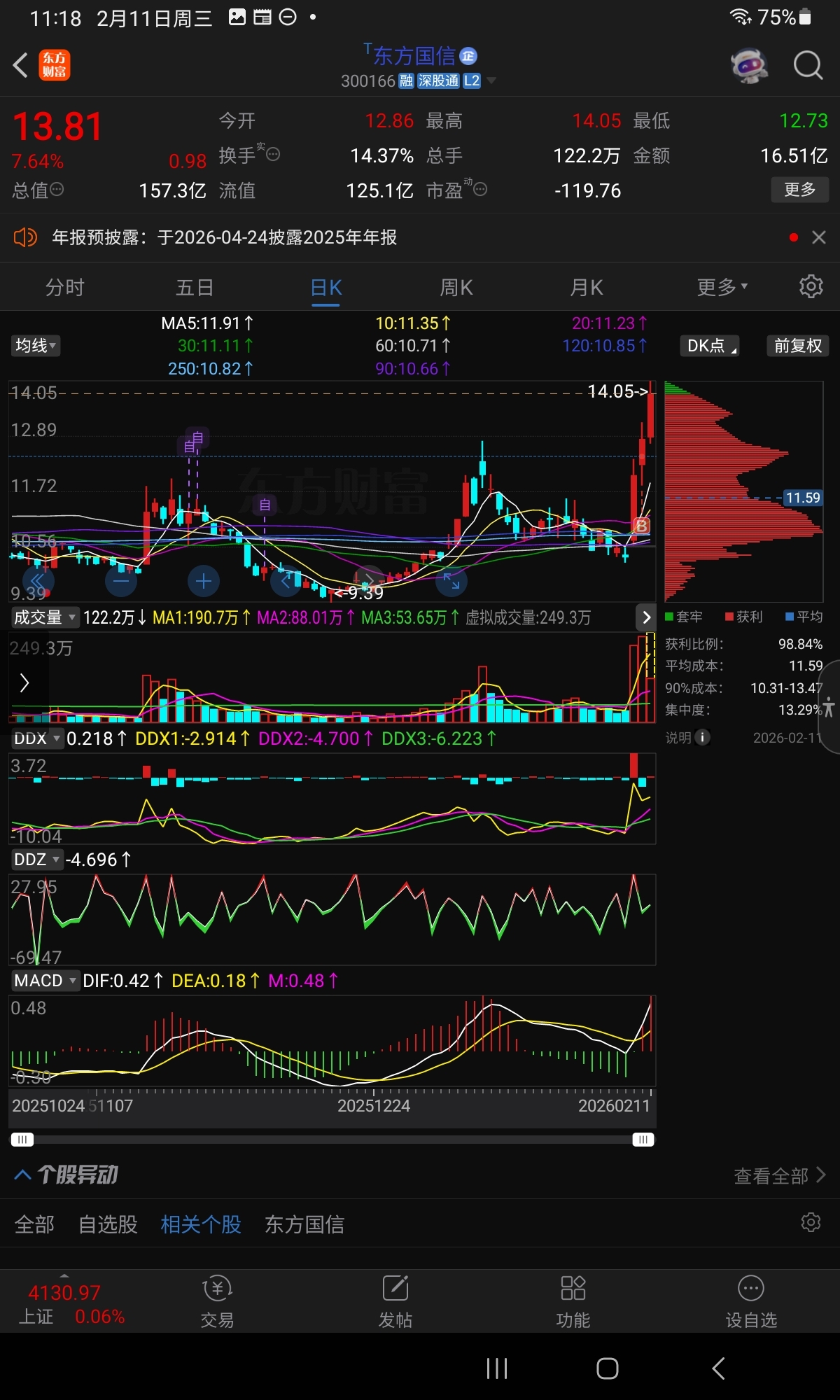840x1400 pixels.
Task: Open the 成交量 indicator dropdown
Action: pos(44,617)
